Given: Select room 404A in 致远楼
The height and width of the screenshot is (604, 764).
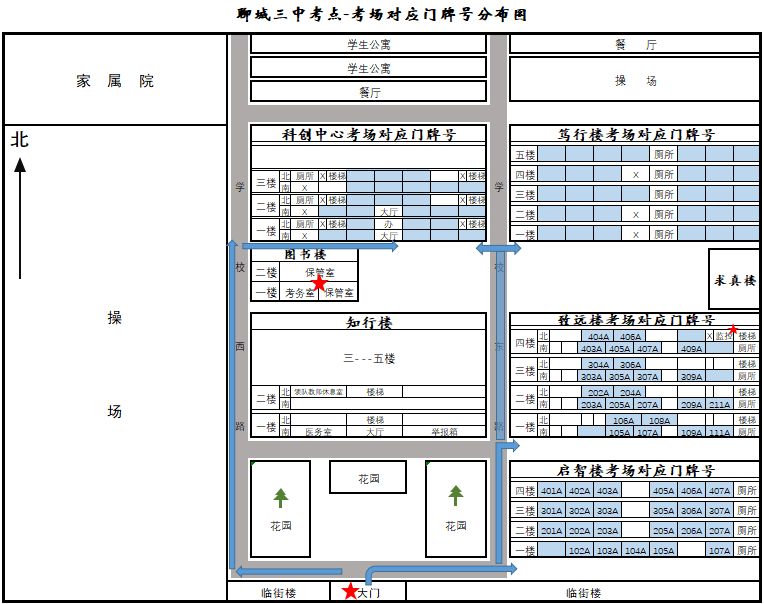Looking at the screenshot, I should click(597, 337).
